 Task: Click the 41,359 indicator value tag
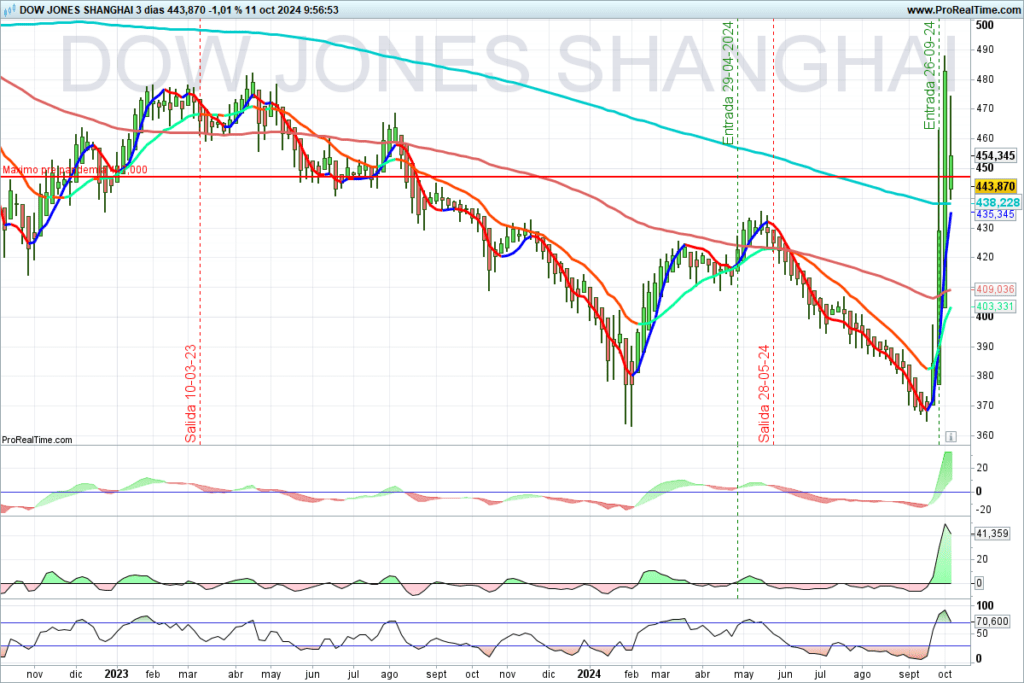click(x=992, y=533)
